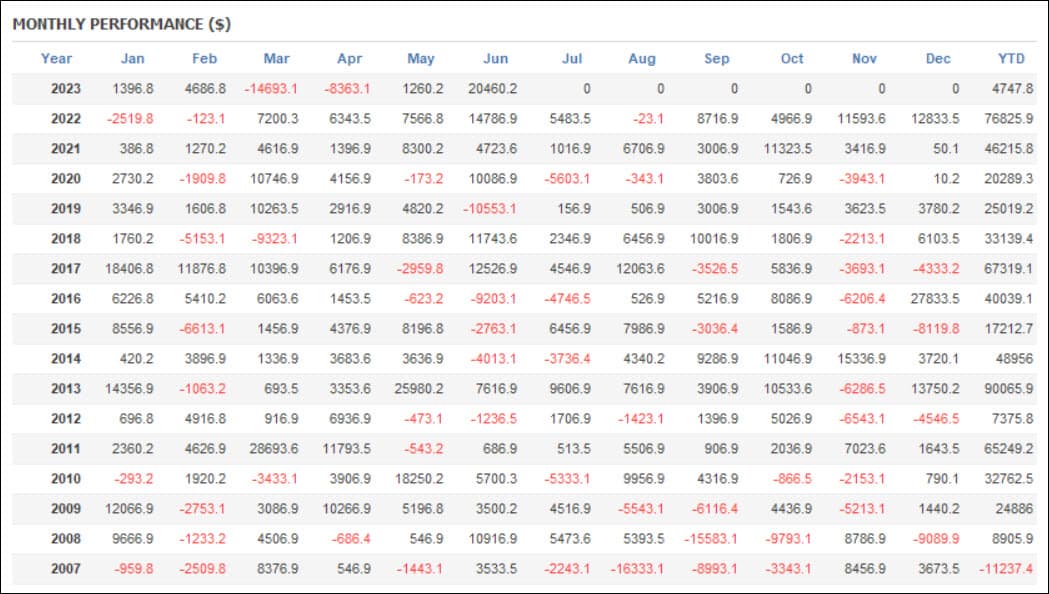Select the 2023 March value -14693.1
The image size is (1049, 594).
(271, 89)
